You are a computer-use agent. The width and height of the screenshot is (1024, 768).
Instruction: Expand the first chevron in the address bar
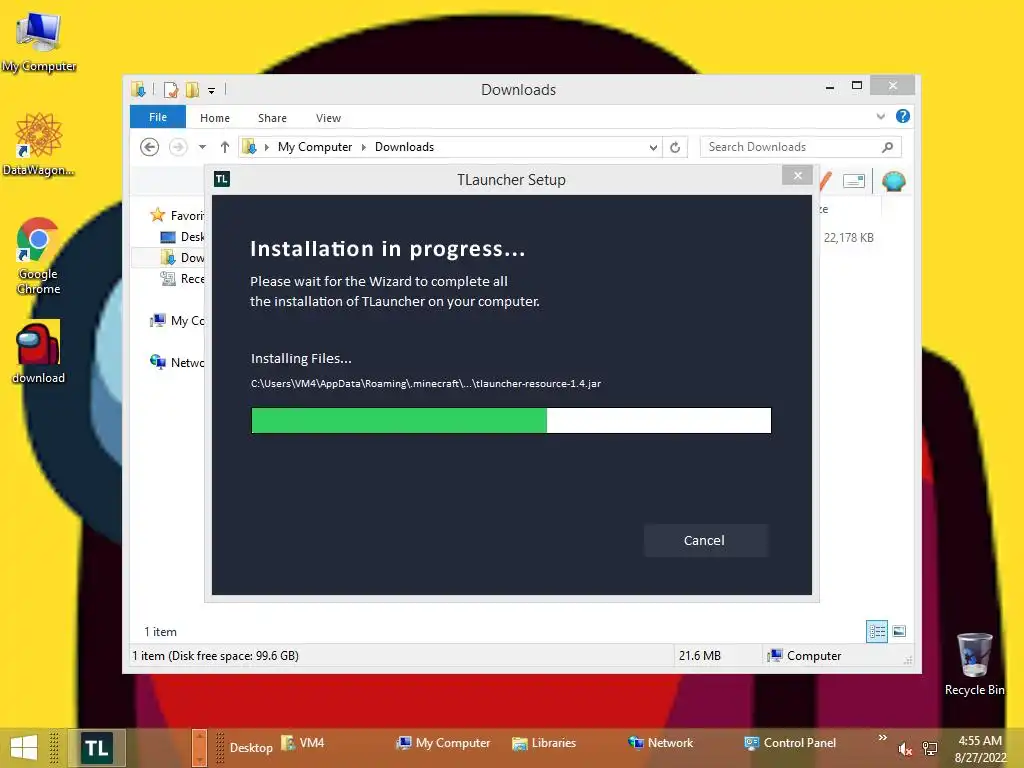(266, 148)
